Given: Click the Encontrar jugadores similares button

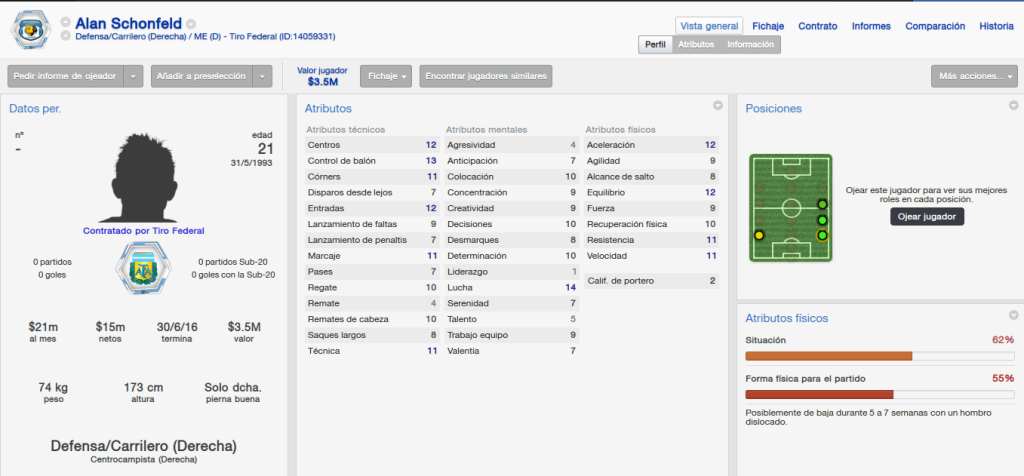Looking at the screenshot, I should (486, 76).
